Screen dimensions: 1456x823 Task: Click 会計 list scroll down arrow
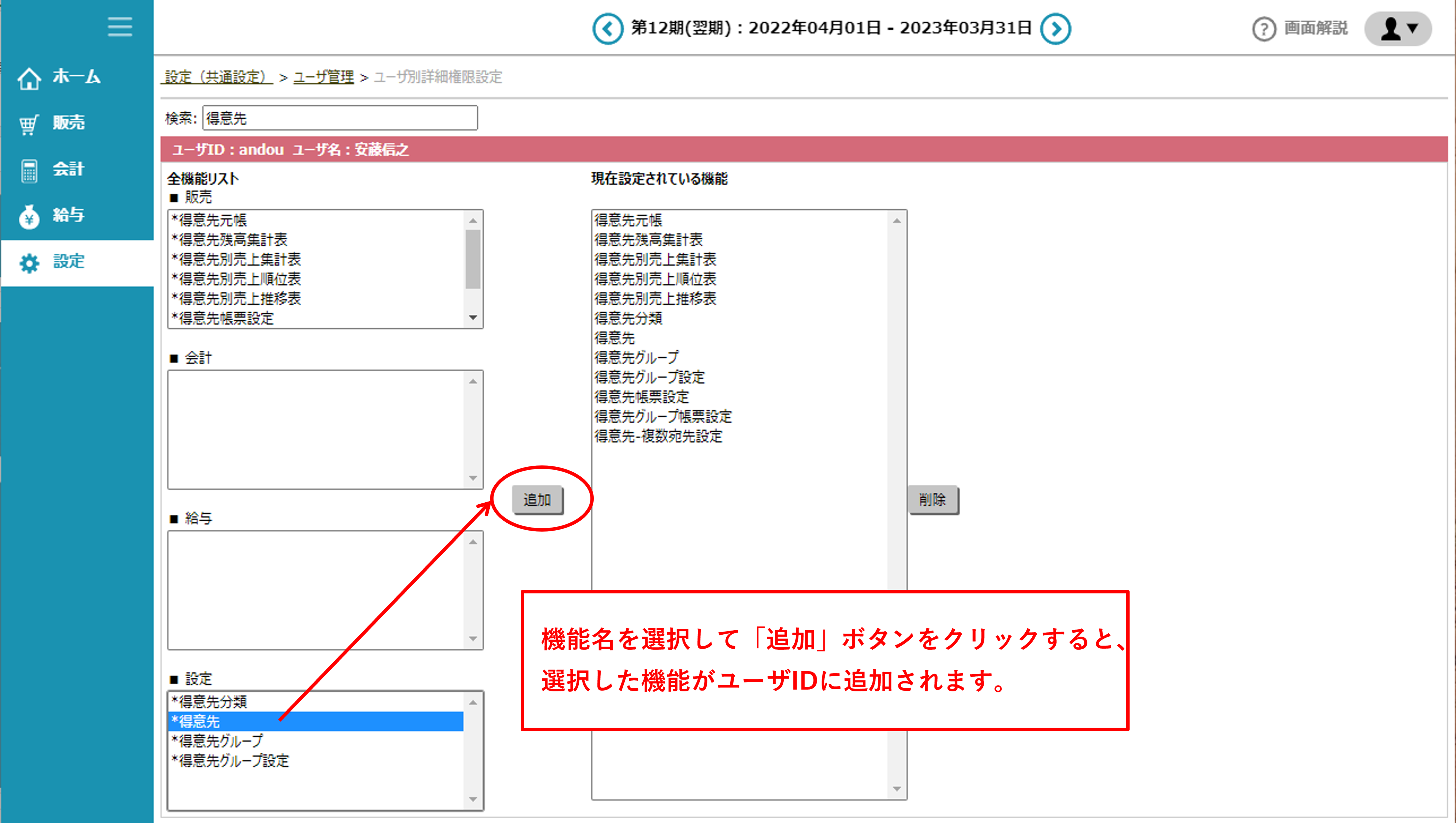(x=473, y=478)
